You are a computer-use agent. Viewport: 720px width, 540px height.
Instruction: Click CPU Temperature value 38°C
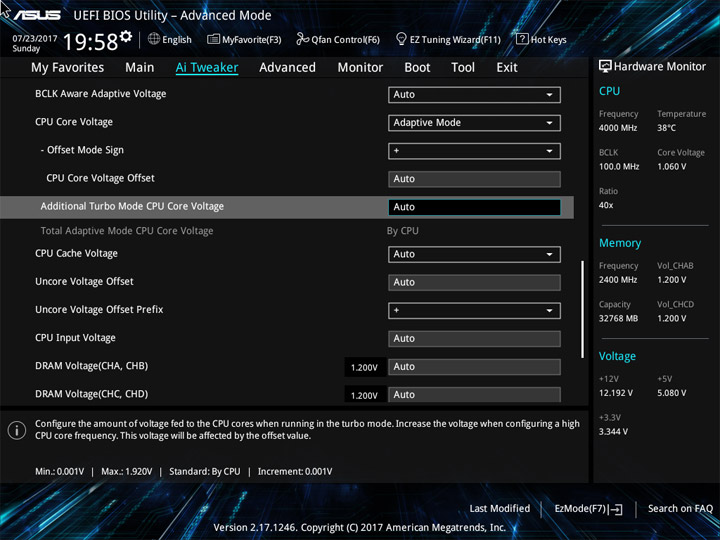(x=666, y=128)
